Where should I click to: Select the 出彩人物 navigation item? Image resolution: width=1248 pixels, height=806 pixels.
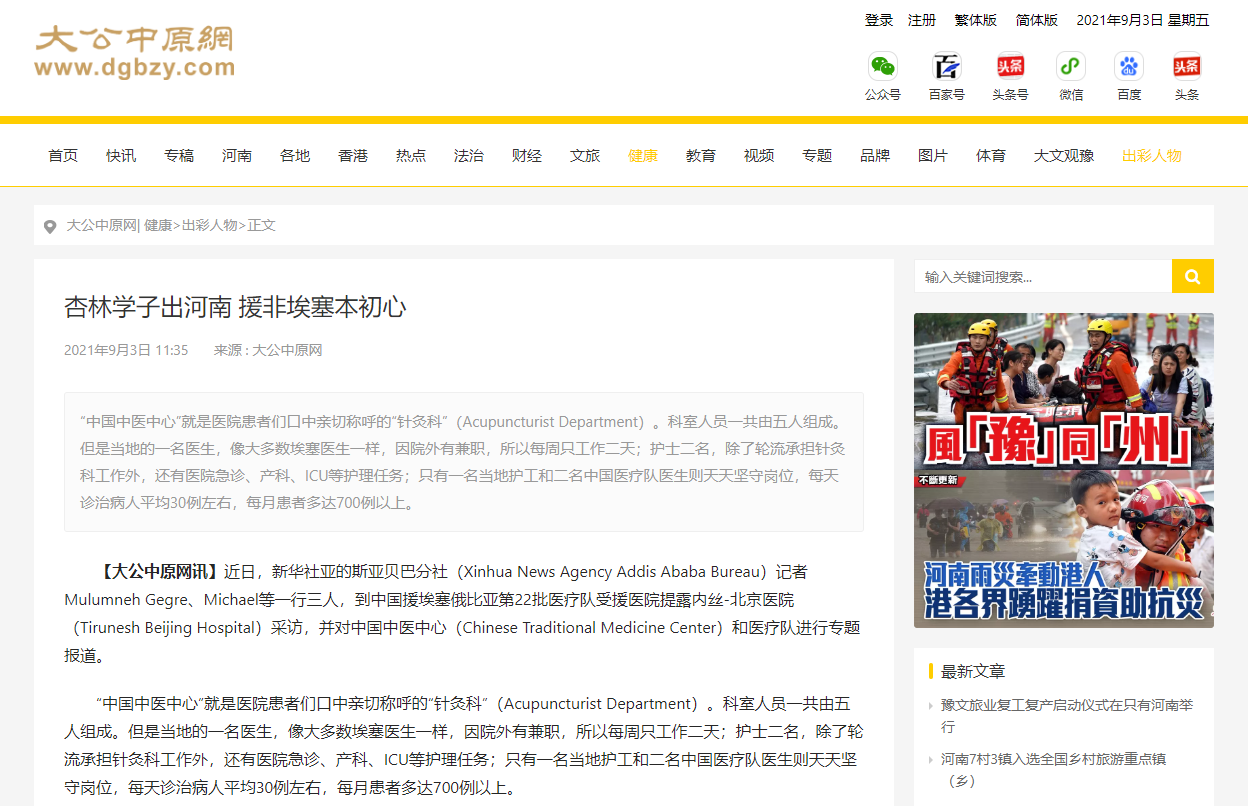point(1152,156)
